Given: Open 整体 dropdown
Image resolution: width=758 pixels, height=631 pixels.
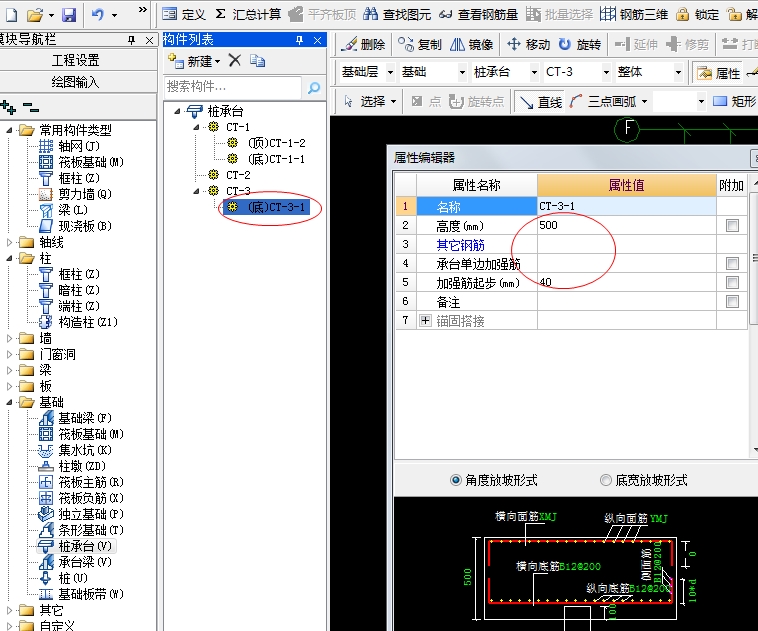Looking at the screenshot, I should click(x=678, y=73).
